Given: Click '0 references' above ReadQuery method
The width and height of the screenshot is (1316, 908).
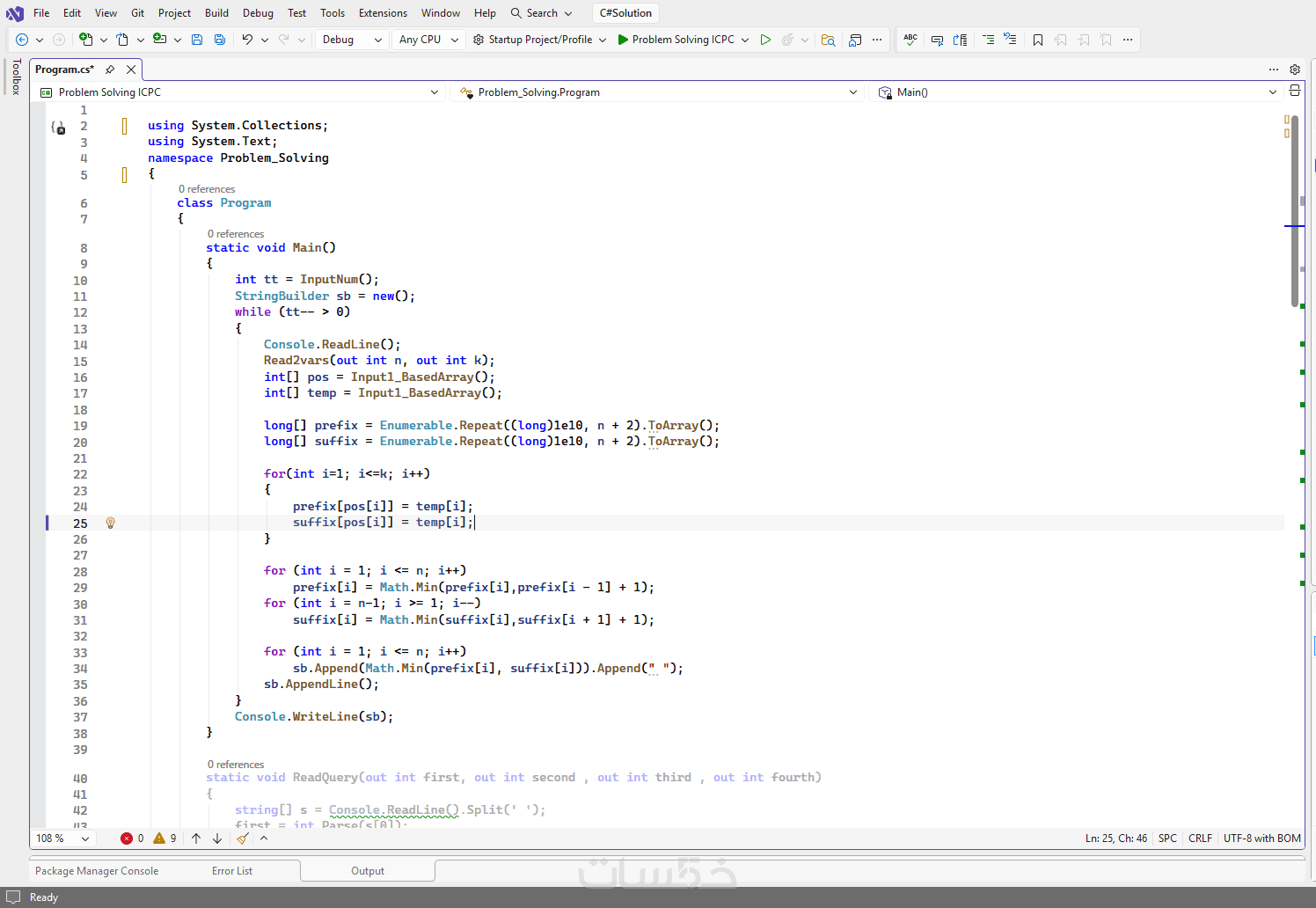Looking at the screenshot, I should point(236,765).
